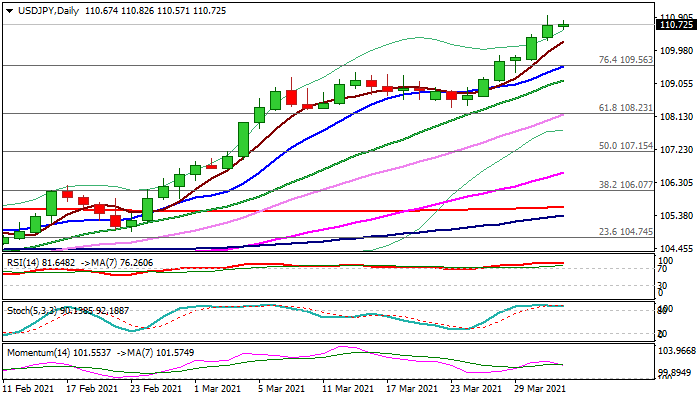
Task: Click the large red candle near 5 Mar
Action: (291, 96)
